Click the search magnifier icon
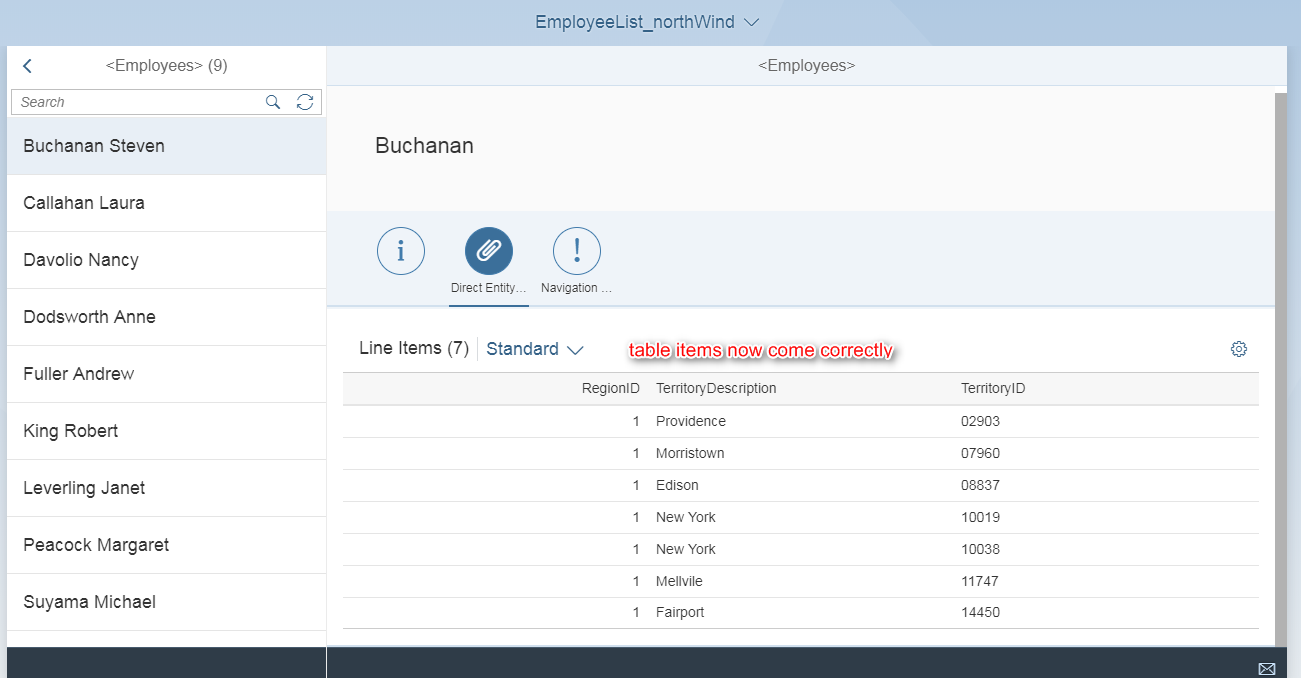 272,101
